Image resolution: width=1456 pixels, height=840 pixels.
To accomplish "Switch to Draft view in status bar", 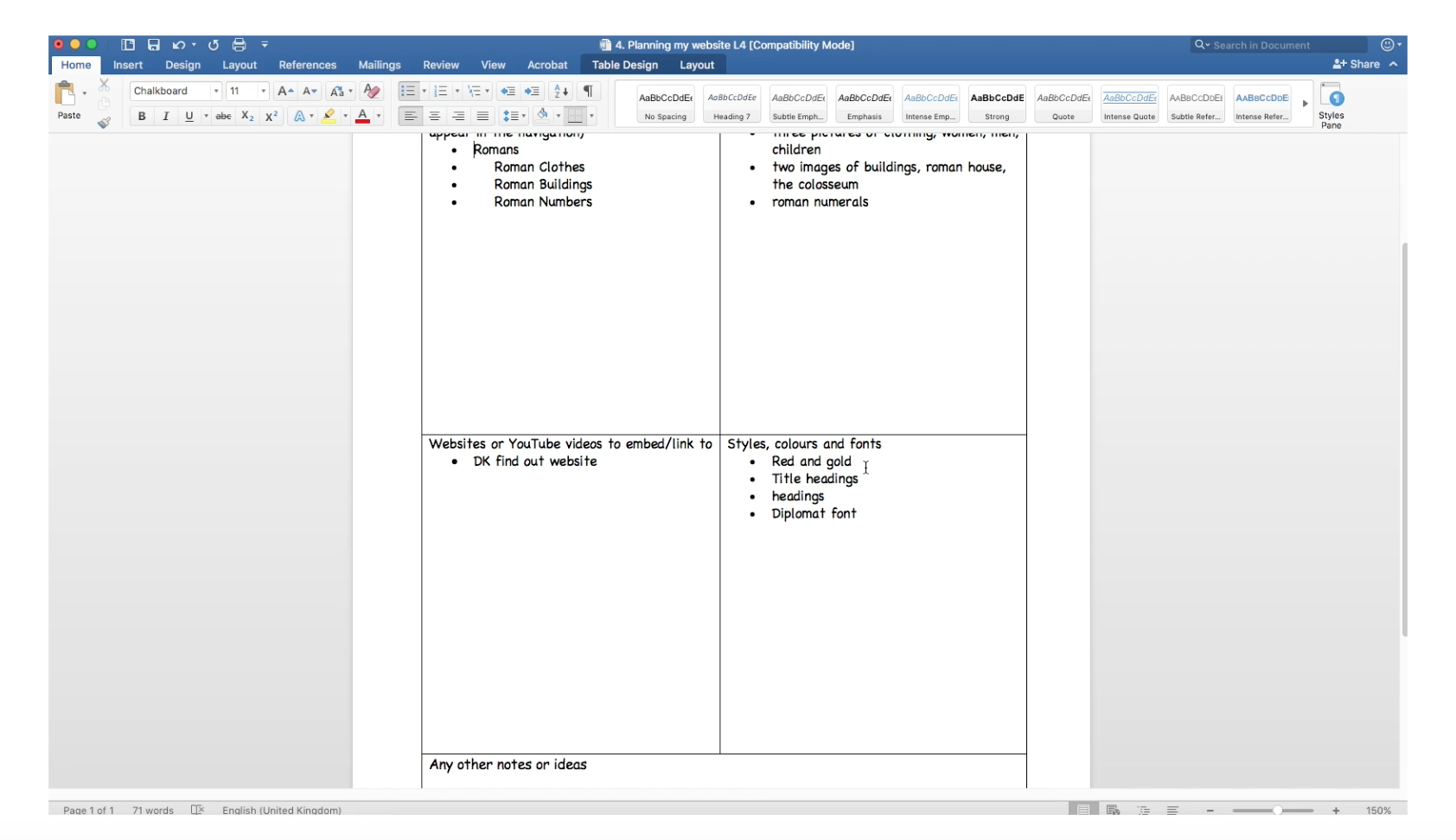I will (1172, 810).
